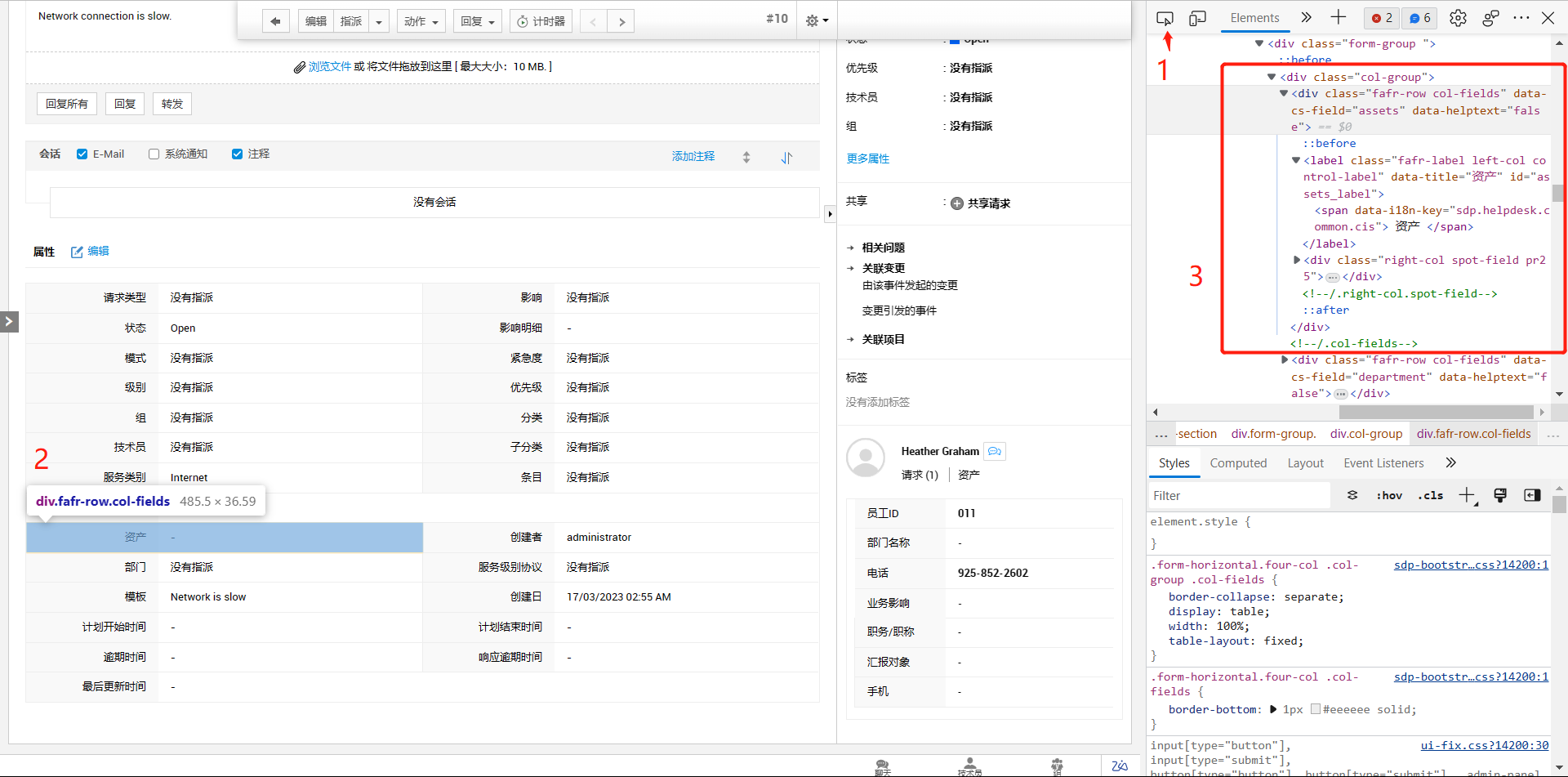Screen dimensions: 1568x777
Task: Switch to the Layout tab
Action: [x=1305, y=463]
